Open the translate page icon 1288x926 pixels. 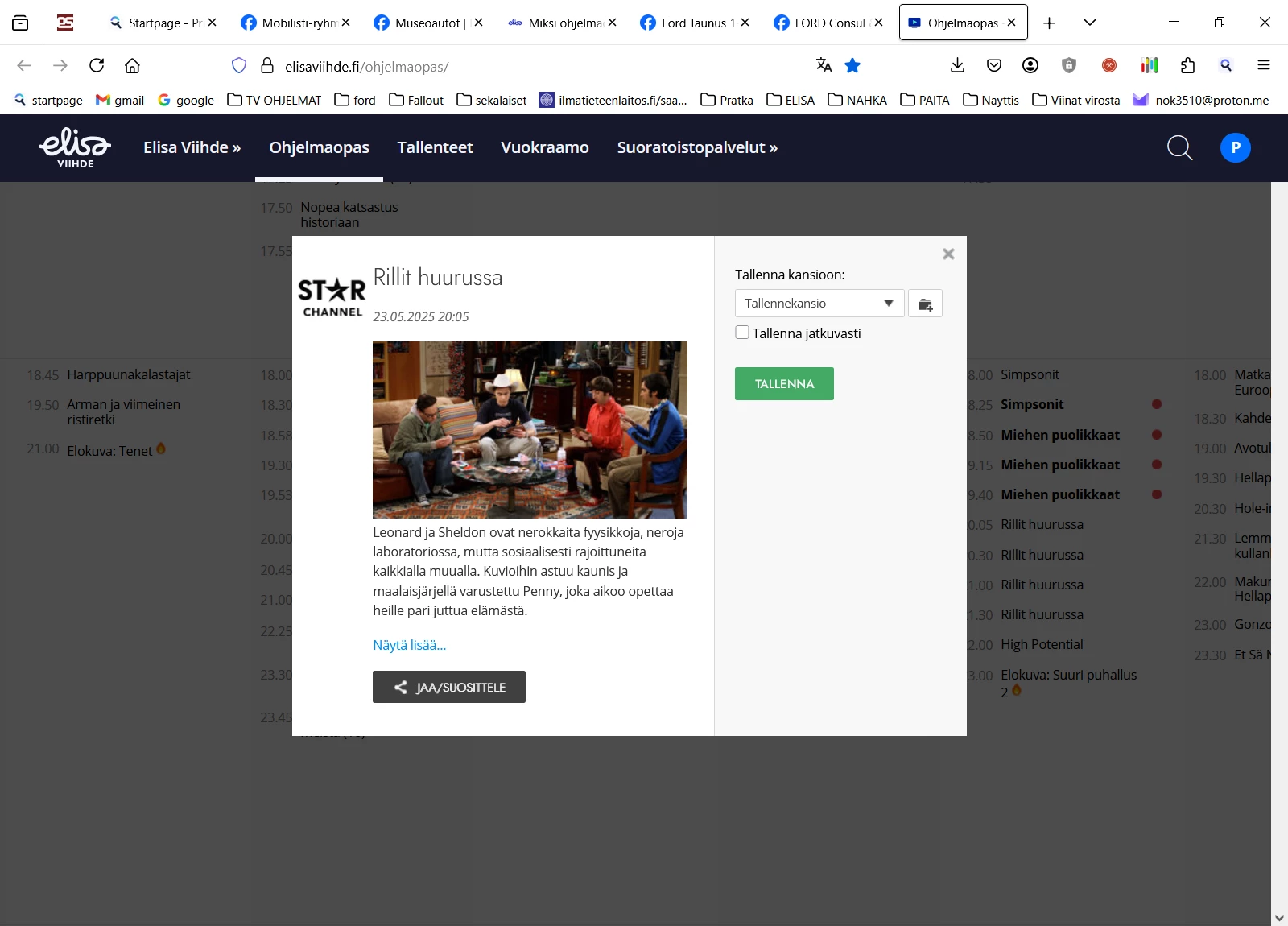tap(824, 65)
